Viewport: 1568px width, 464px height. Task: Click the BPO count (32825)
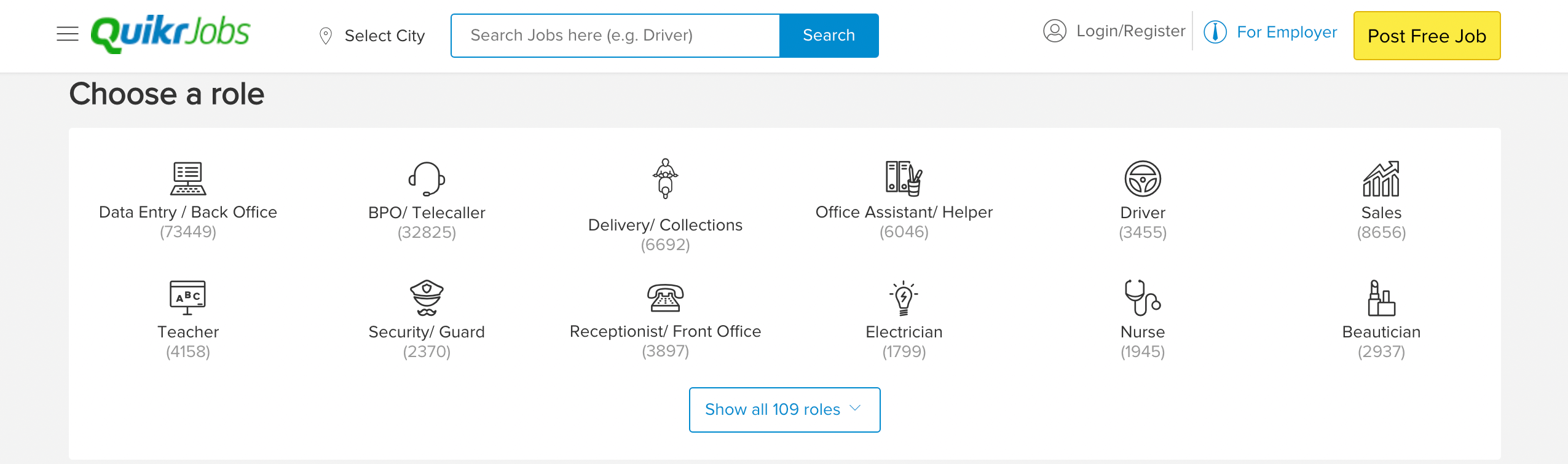(x=427, y=232)
